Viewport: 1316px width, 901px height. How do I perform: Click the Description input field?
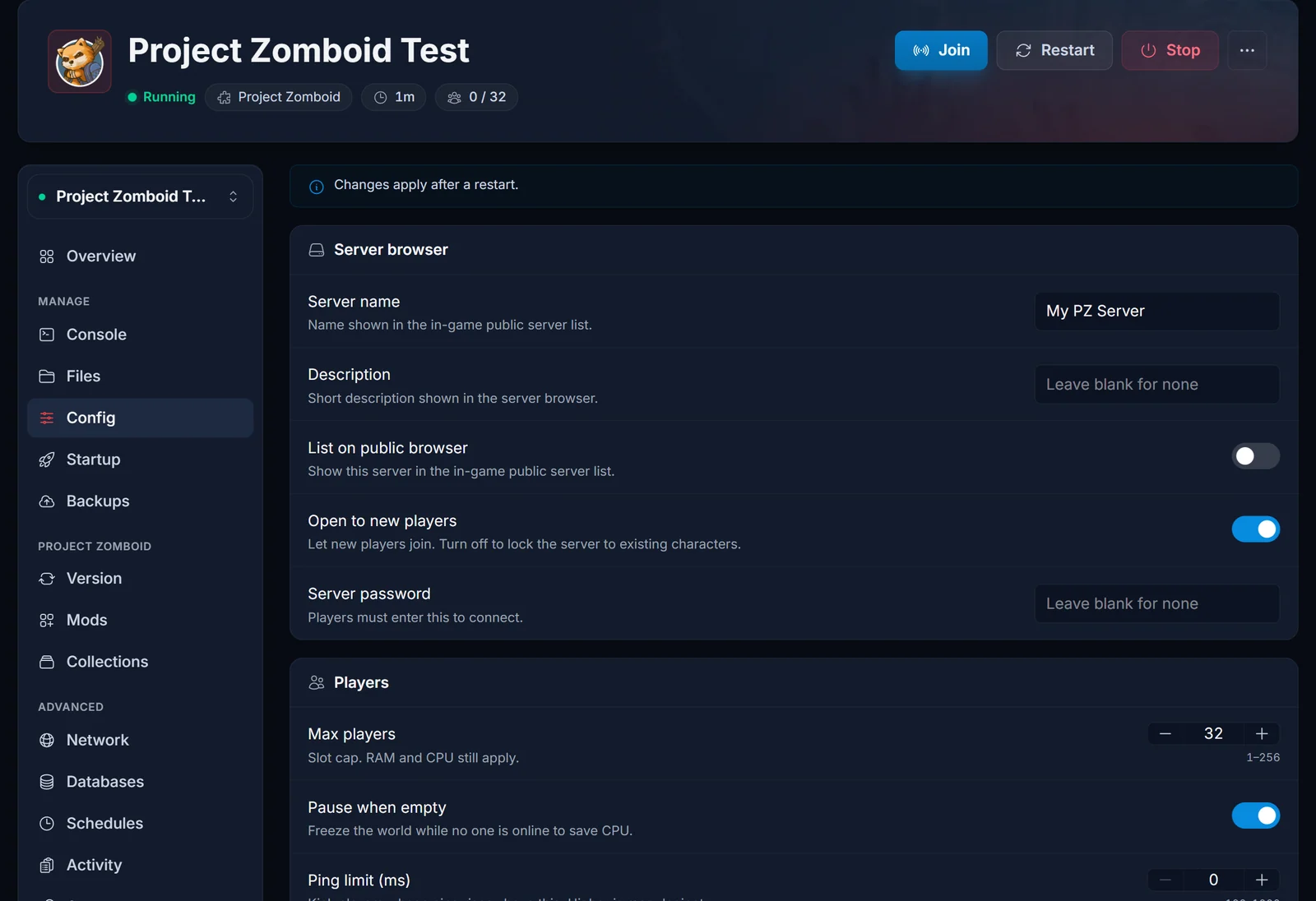click(1156, 385)
